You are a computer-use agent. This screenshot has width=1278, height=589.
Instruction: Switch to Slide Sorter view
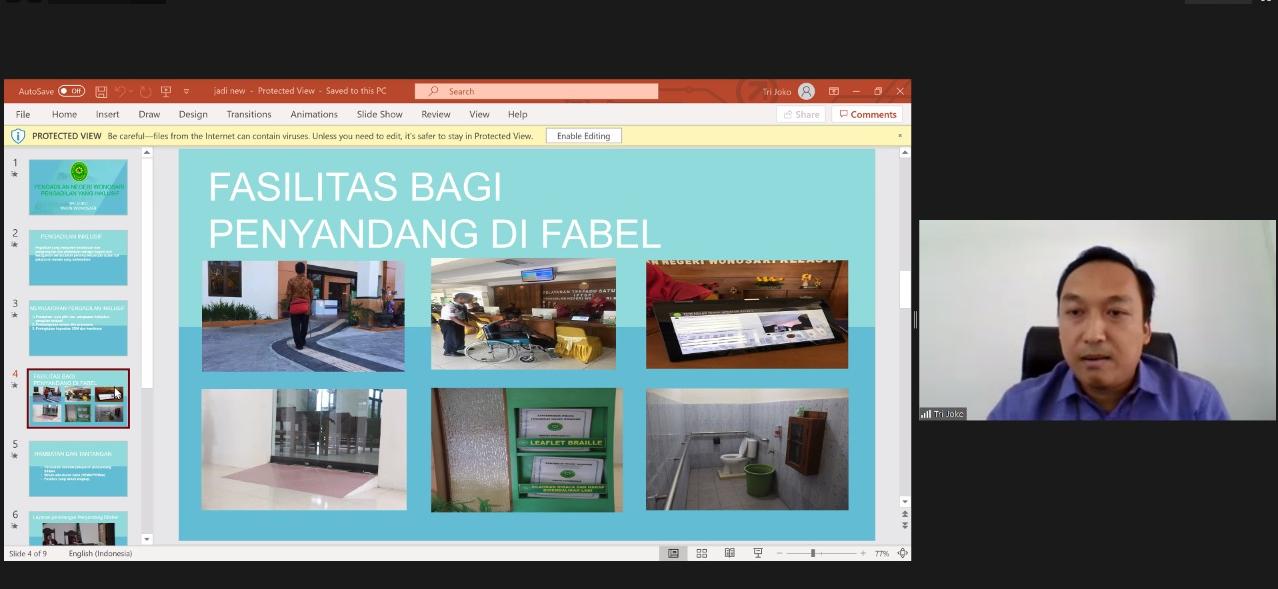pos(701,553)
